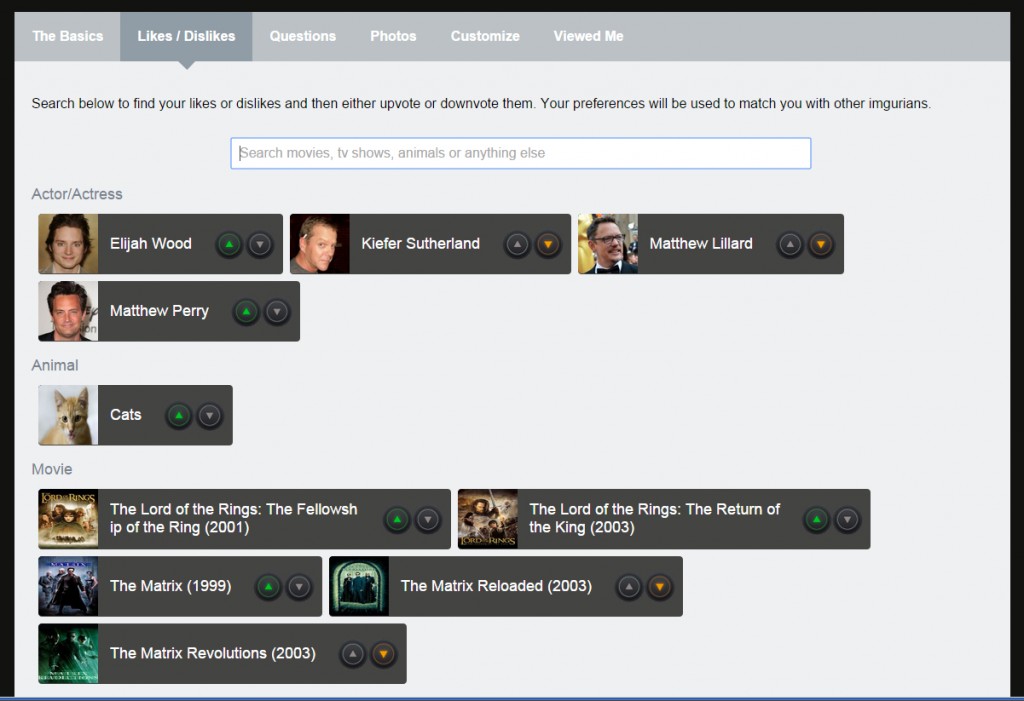The height and width of the screenshot is (701, 1024).
Task: Downvote The Matrix Revolutions
Action: point(383,654)
